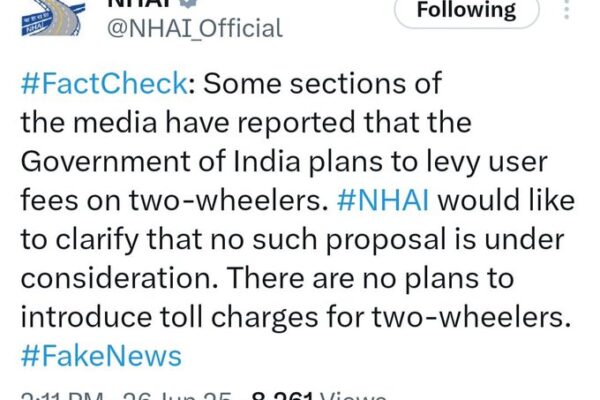Image resolution: width=600 pixels, height=400 pixels.
Task: Open the #FactCheck hashtag
Action: (106, 82)
